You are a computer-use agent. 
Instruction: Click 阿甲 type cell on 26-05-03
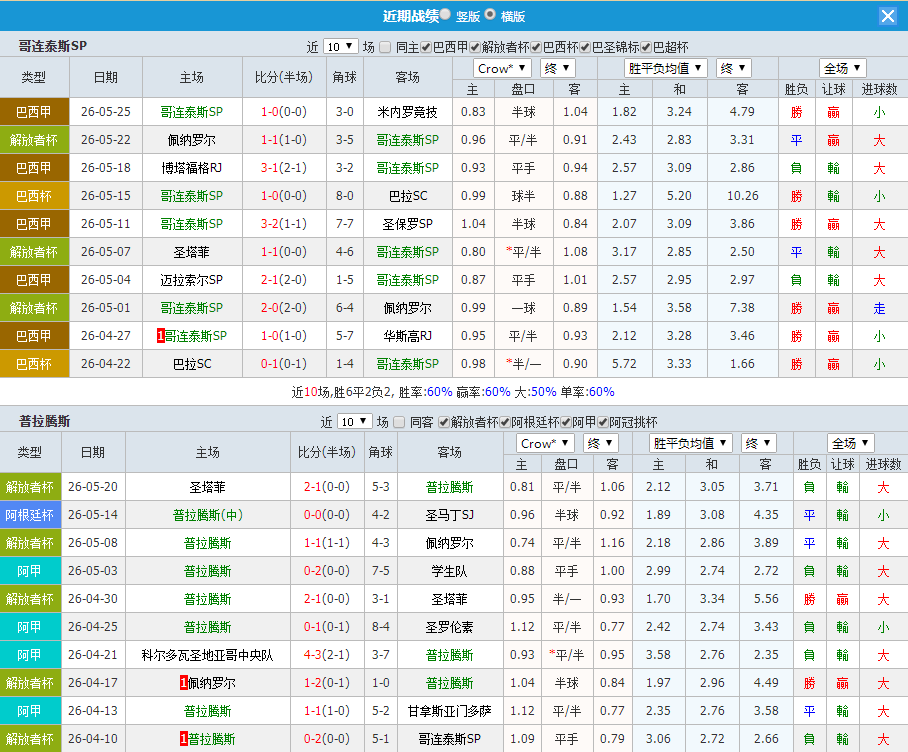point(30,571)
